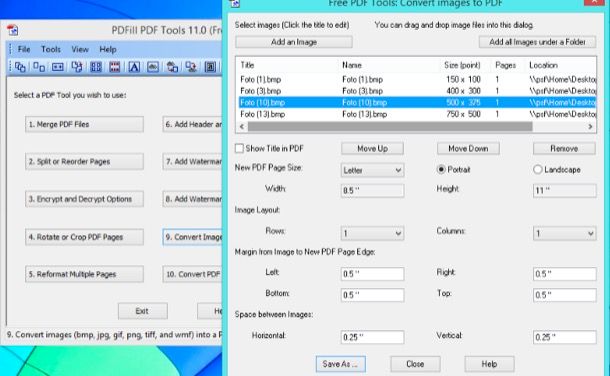Click the last toolbar icon in PDFill toolbar

[210, 67]
